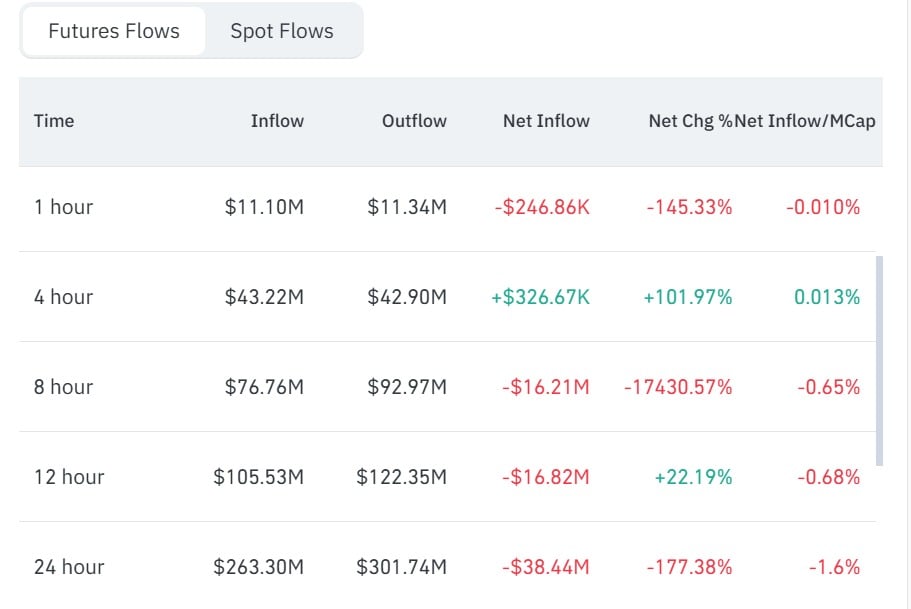911x609 pixels.
Task: Click the vertical scrollbar beside the table
Action: (x=879, y=360)
